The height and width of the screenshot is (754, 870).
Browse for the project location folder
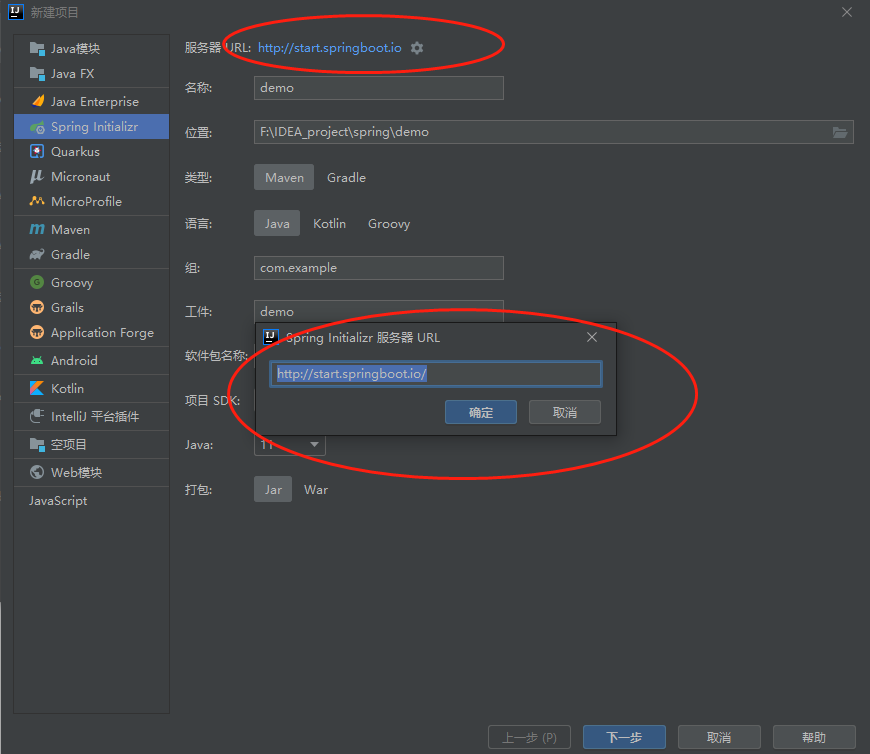pyautogui.click(x=840, y=131)
